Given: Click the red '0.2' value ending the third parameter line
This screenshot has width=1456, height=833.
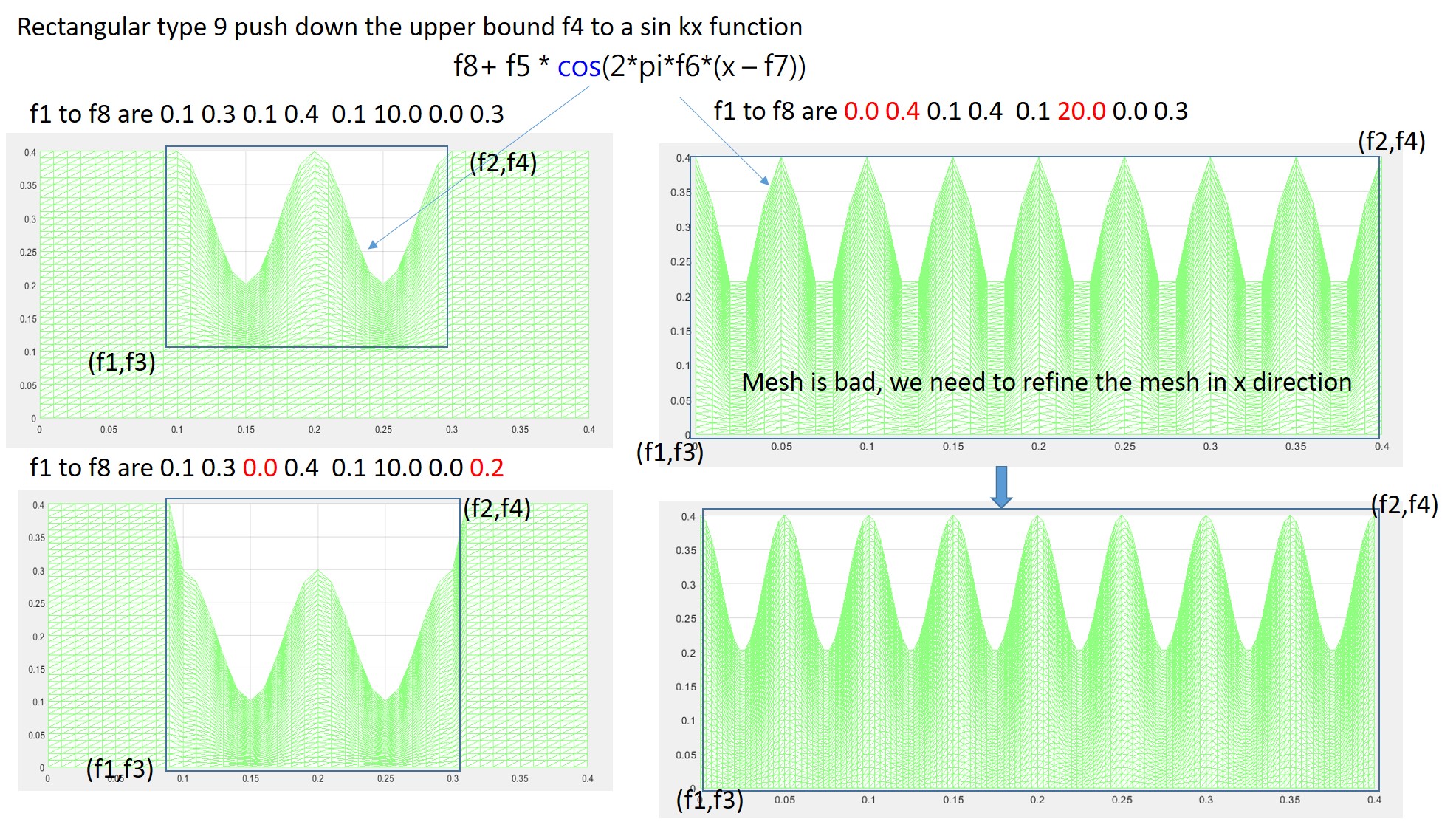Looking at the screenshot, I should [487, 467].
